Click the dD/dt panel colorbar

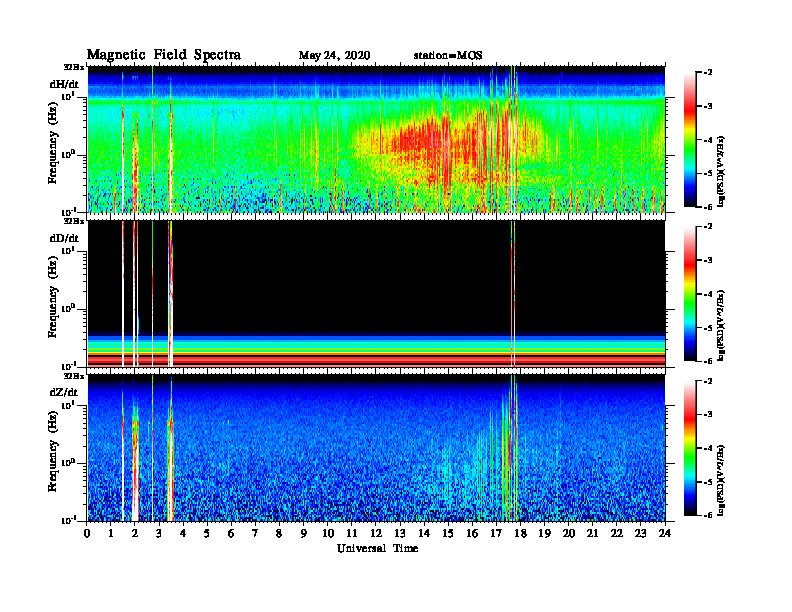coord(689,293)
